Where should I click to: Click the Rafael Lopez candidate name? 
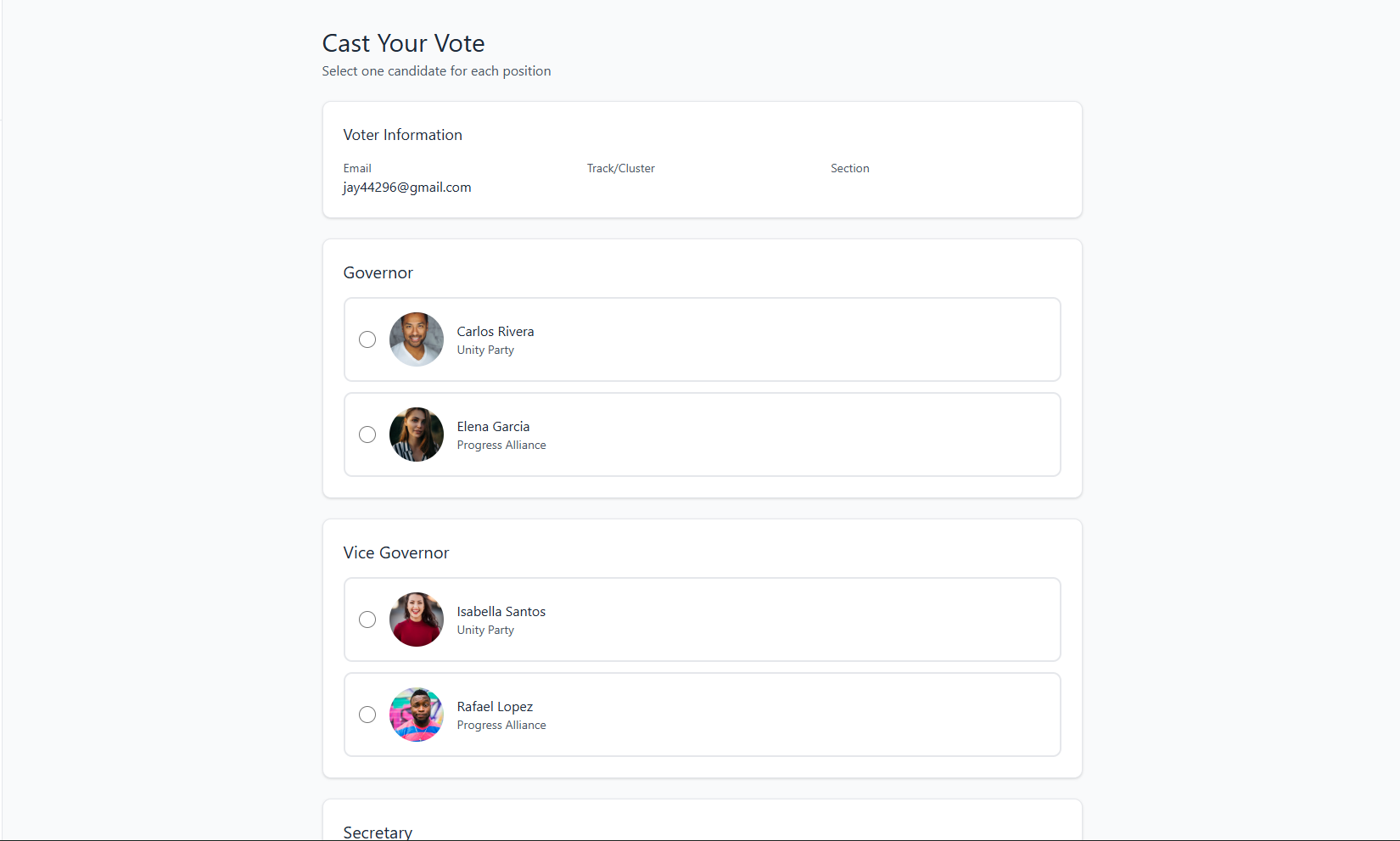click(495, 707)
